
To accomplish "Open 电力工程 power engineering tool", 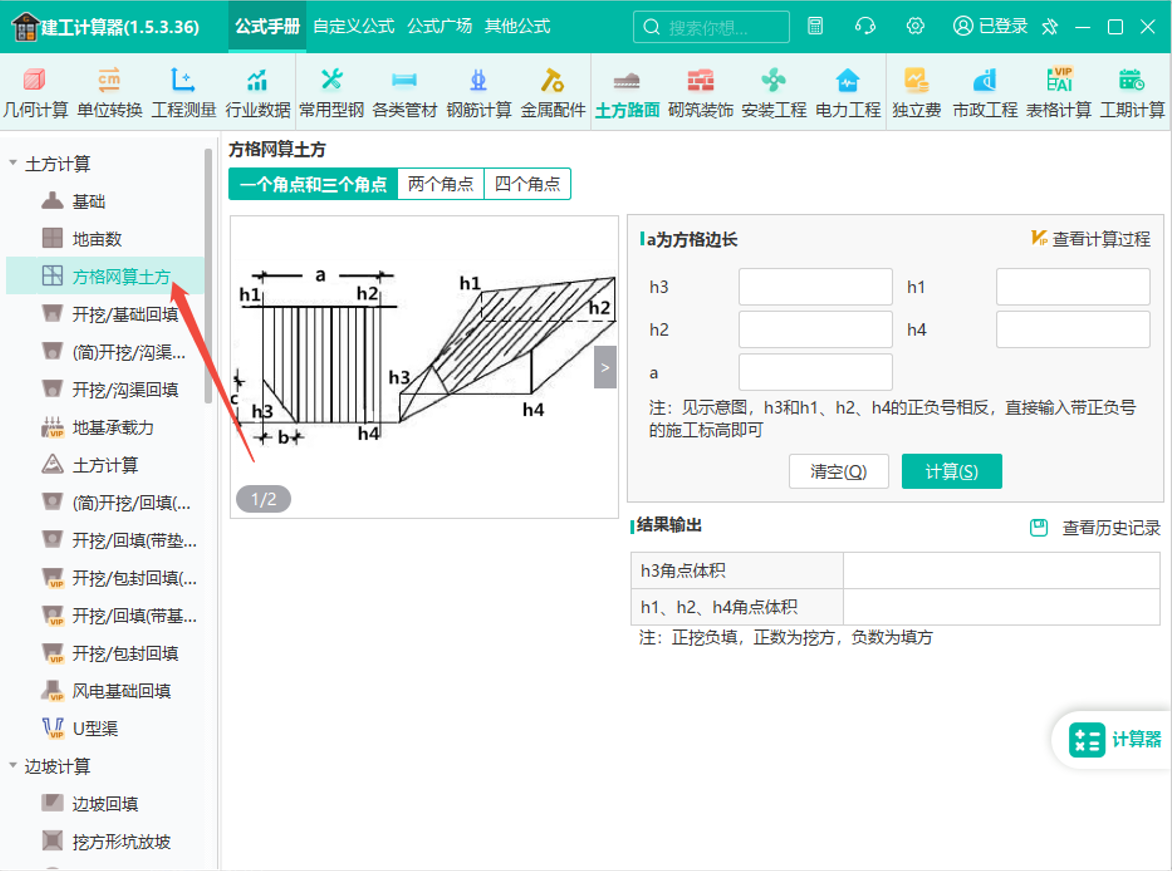I will click(x=848, y=93).
